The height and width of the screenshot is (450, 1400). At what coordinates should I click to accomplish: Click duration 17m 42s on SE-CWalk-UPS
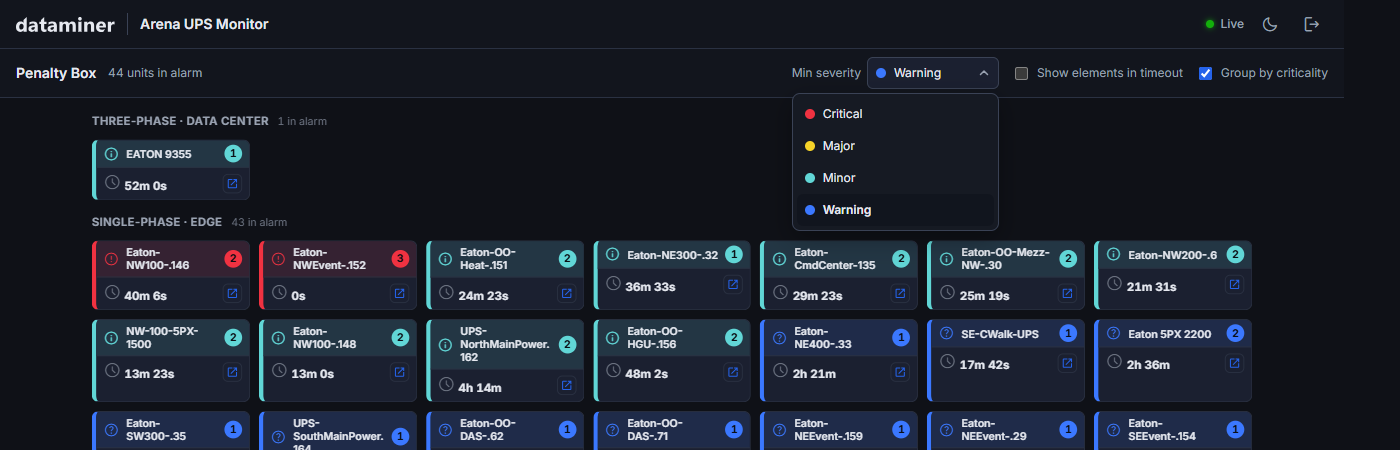click(986, 365)
